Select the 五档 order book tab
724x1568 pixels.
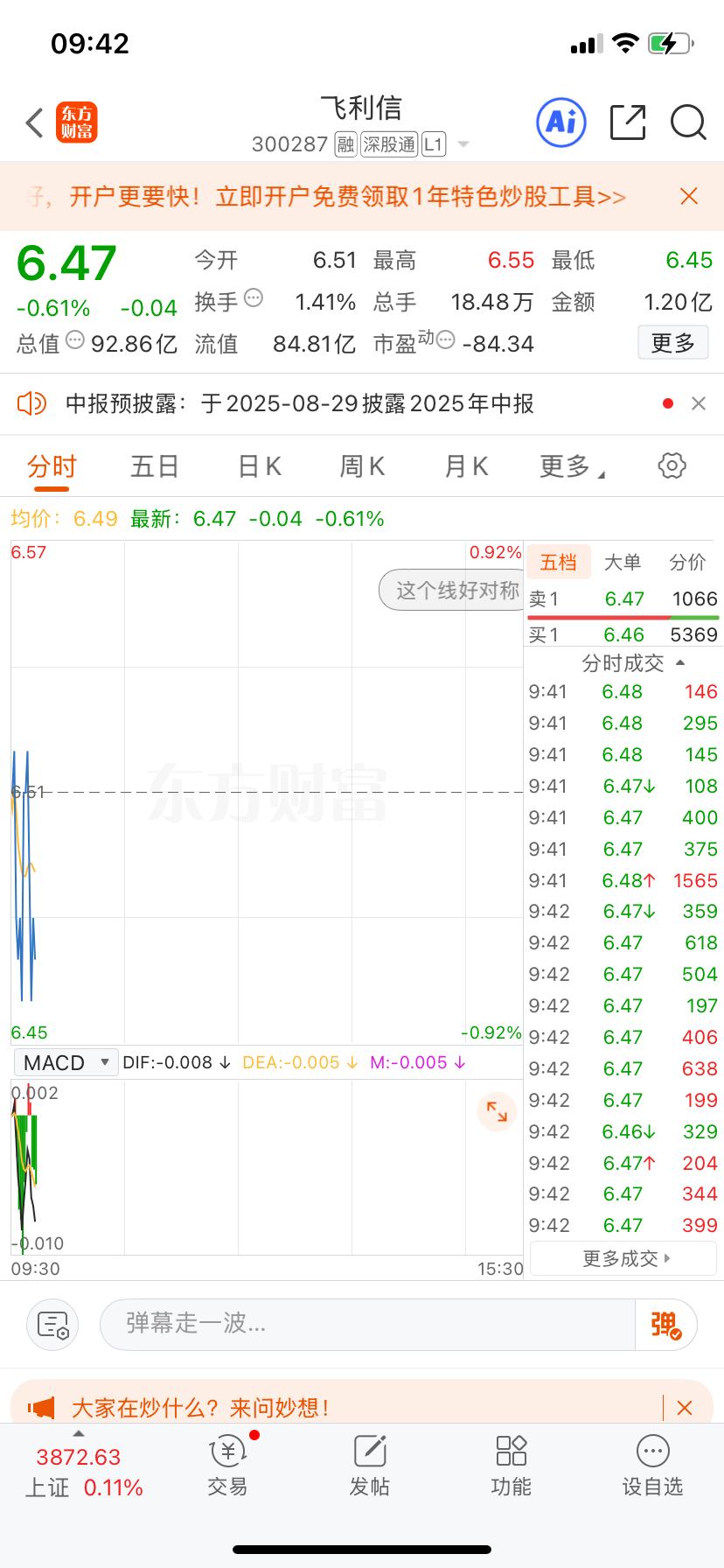558,562
